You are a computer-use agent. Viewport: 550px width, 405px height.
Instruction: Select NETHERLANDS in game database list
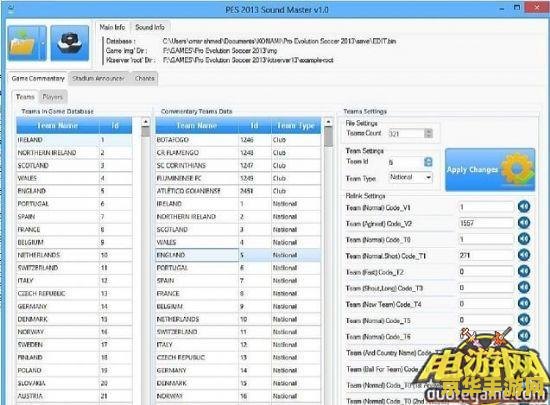(74, 255)
